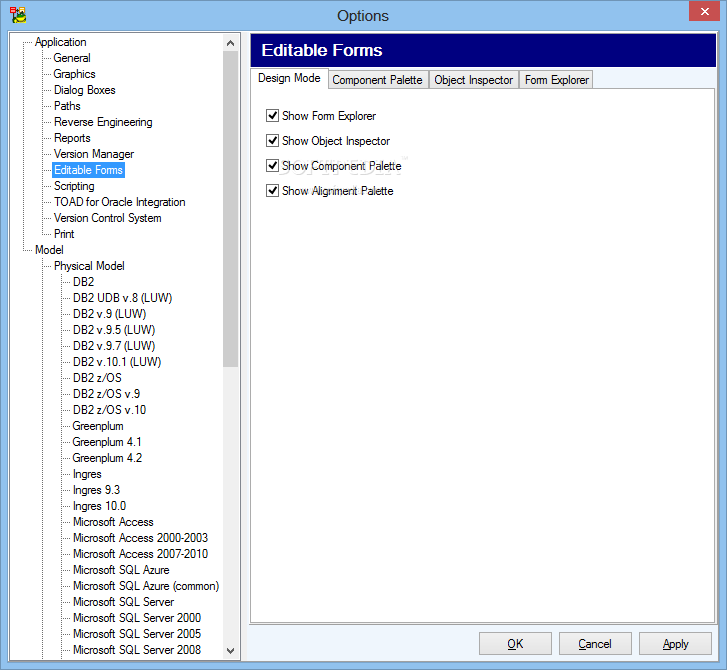Select DB2 z/OS v.10

tap(109, 410)
